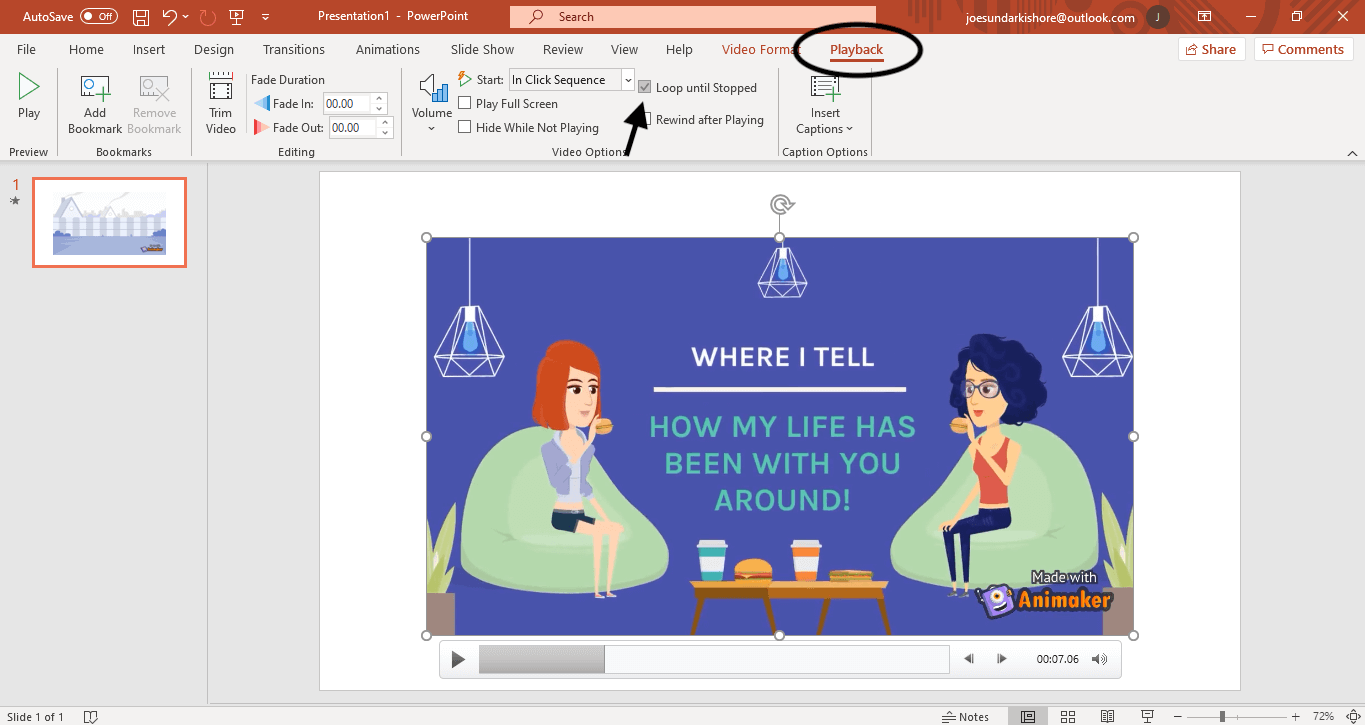Viewport: 1365px width, 725px height.
Task: Switch to Slide Sorter view icon
Action: click(1068, 716)
